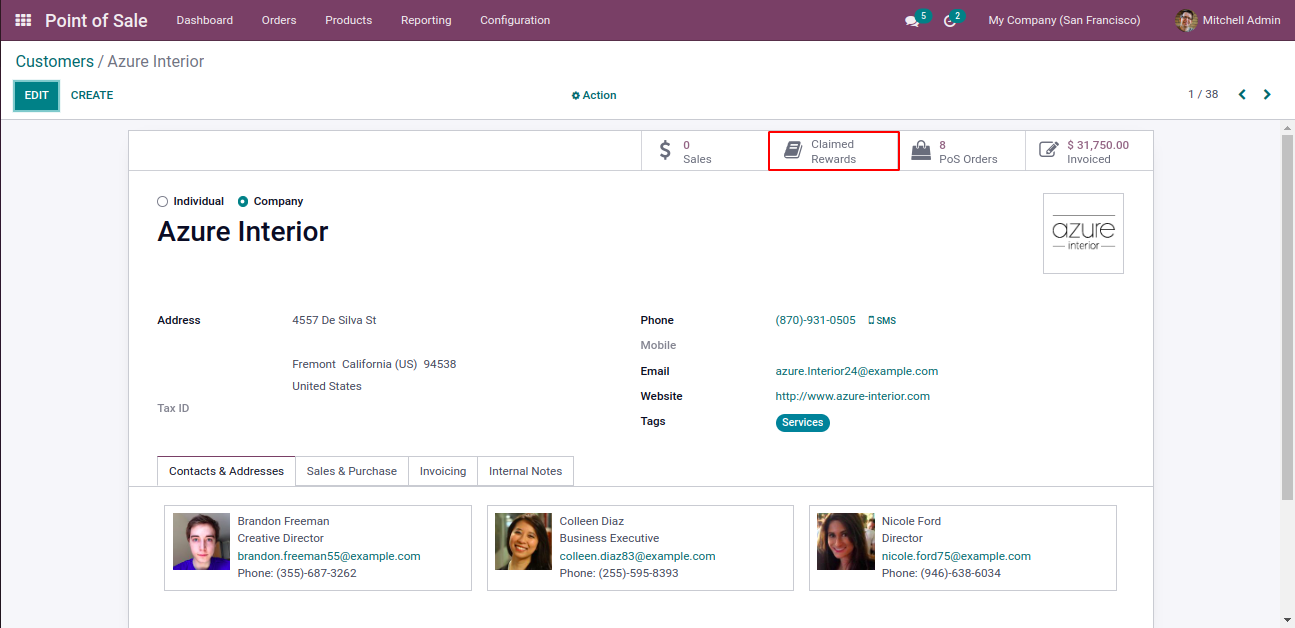Open Brandon Freeman's contact photo

201,542
